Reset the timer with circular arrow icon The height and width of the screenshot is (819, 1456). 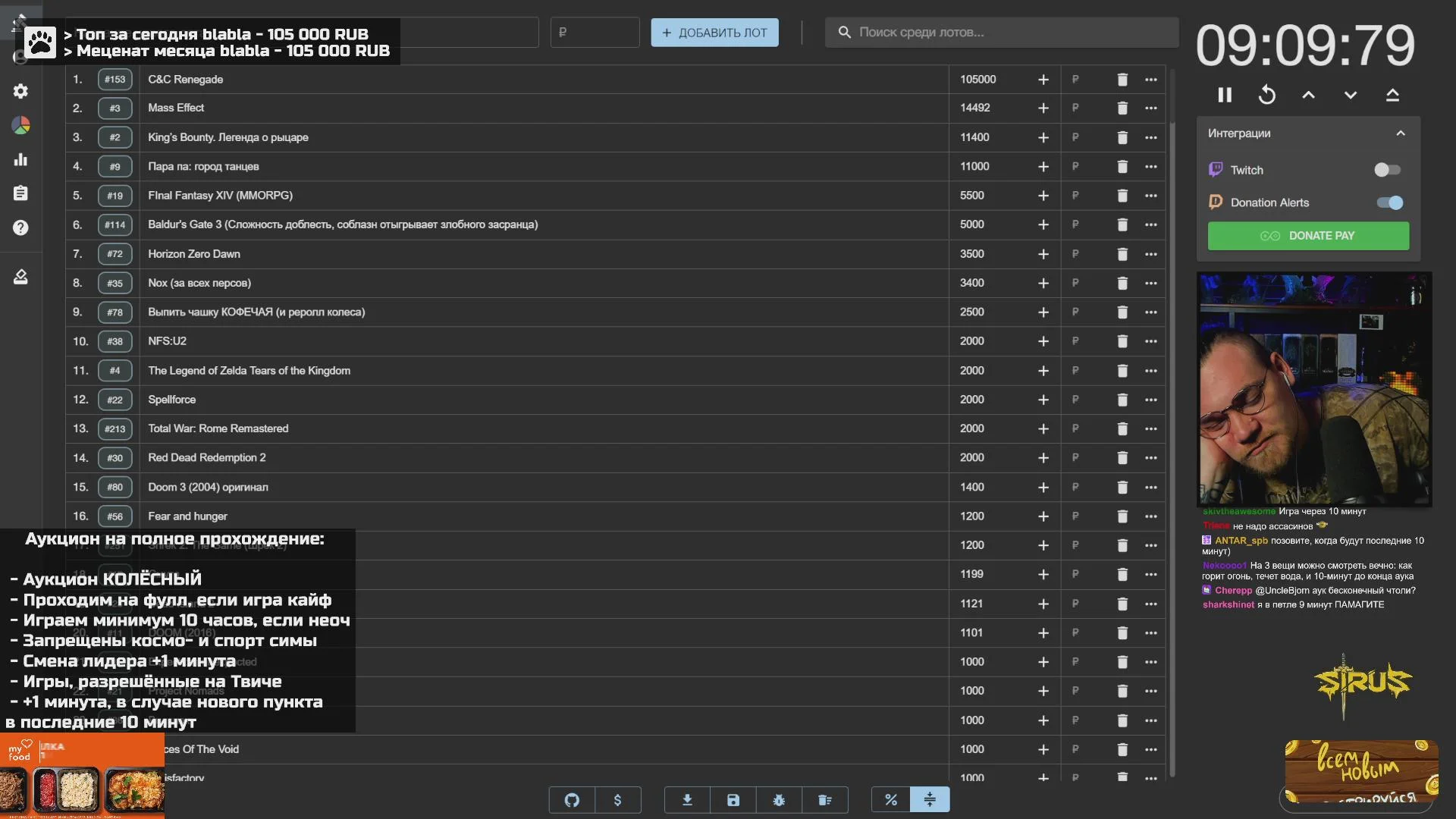click(1266, 95)
